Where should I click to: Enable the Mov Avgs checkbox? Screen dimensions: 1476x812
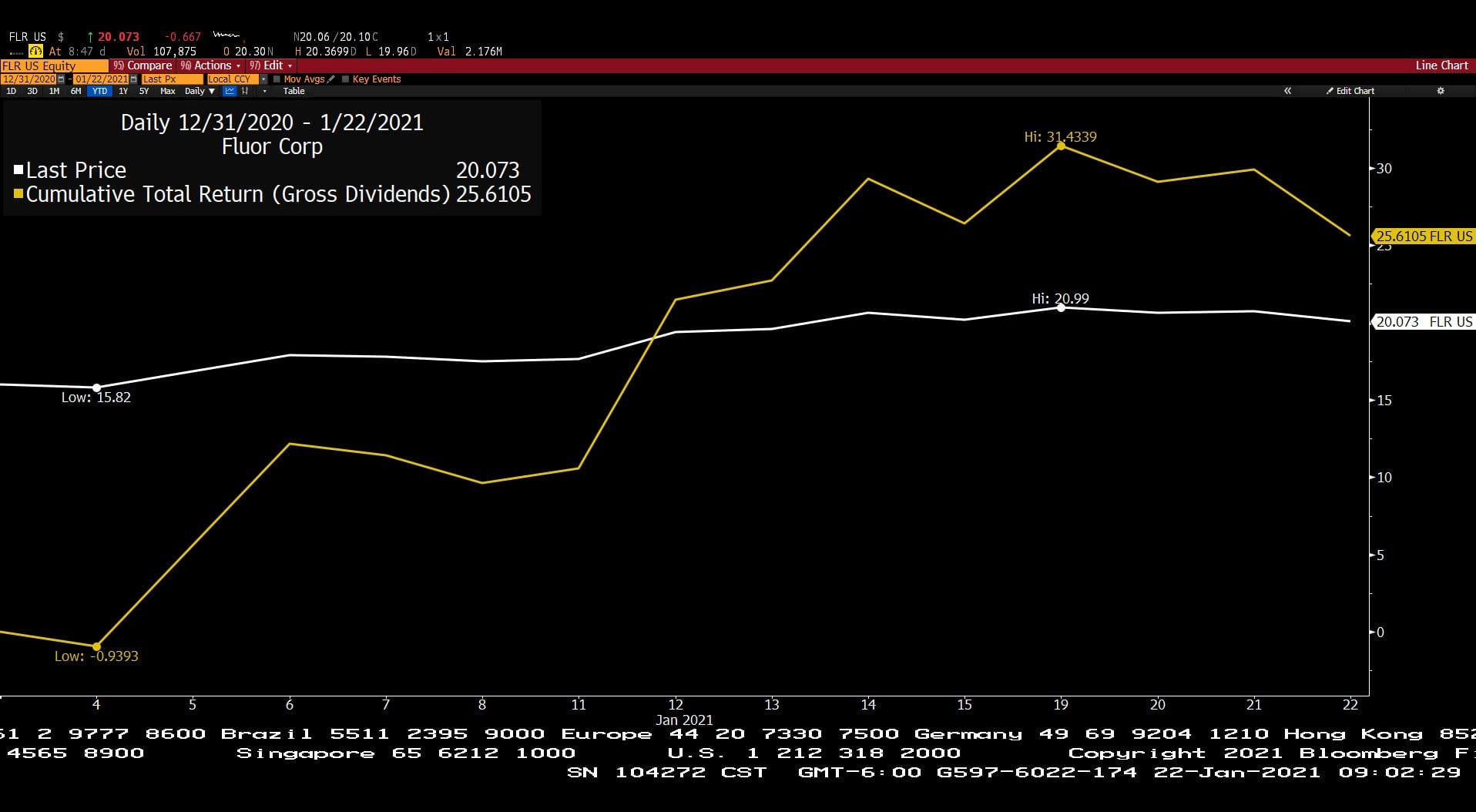[x=277, y=79]
